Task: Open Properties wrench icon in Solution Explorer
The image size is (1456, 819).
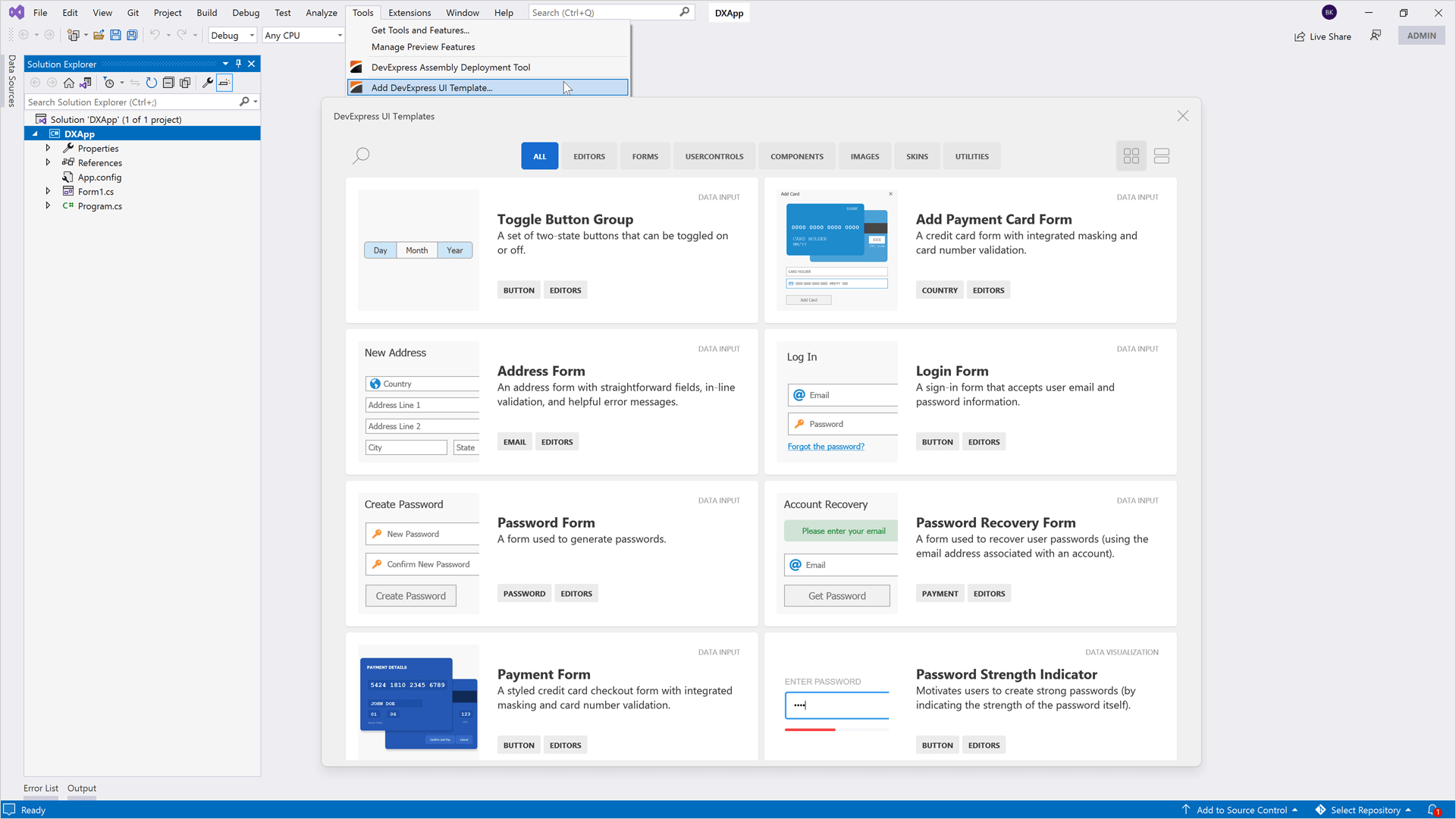Action: 207,83
